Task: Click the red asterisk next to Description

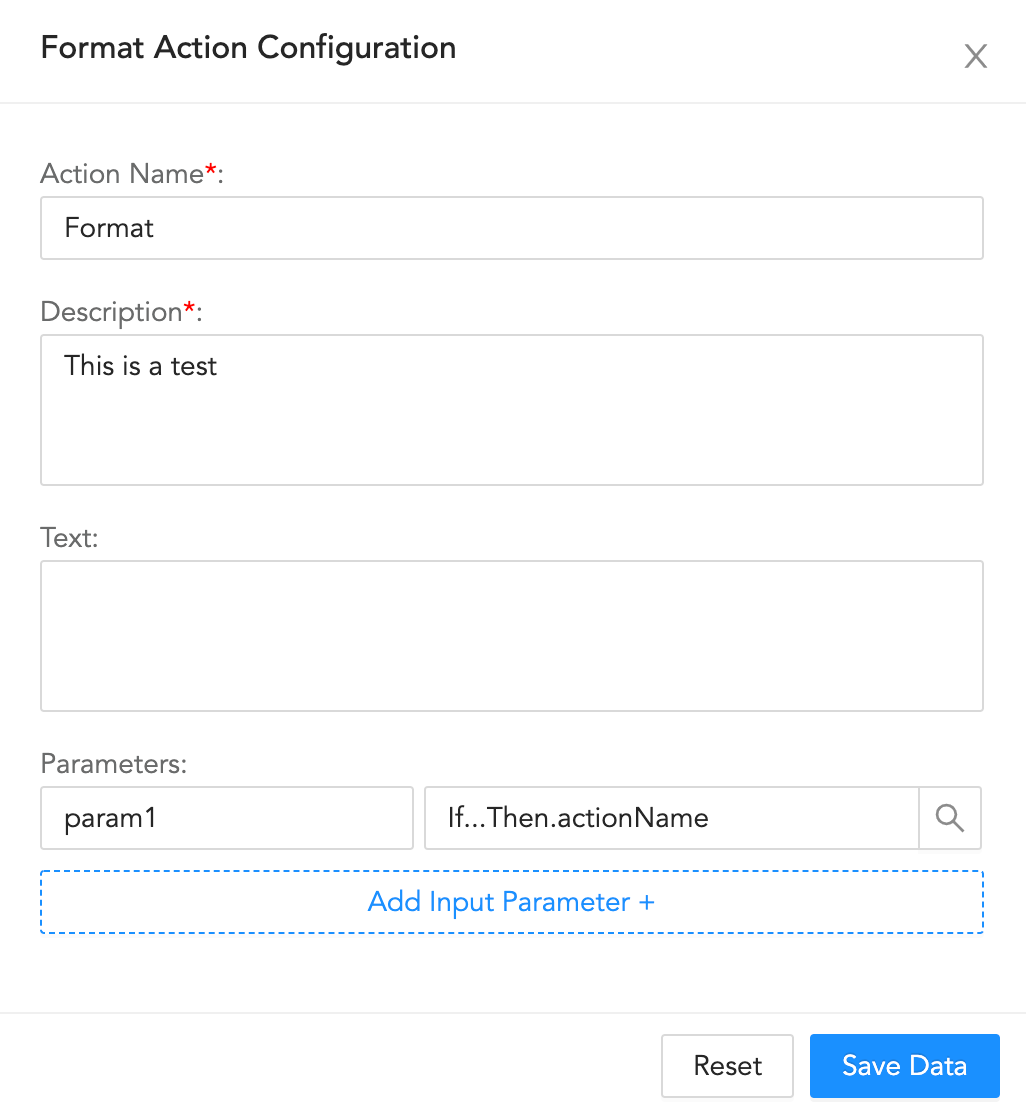Action: pyautogui.click(x=189, y=309)
